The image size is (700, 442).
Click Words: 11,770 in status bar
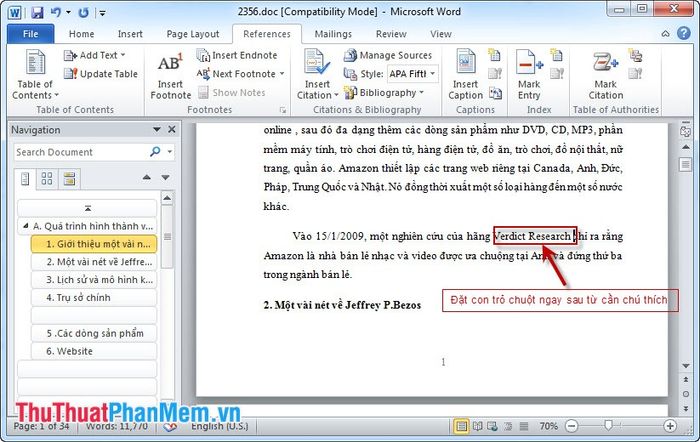[x=117, y=426]
